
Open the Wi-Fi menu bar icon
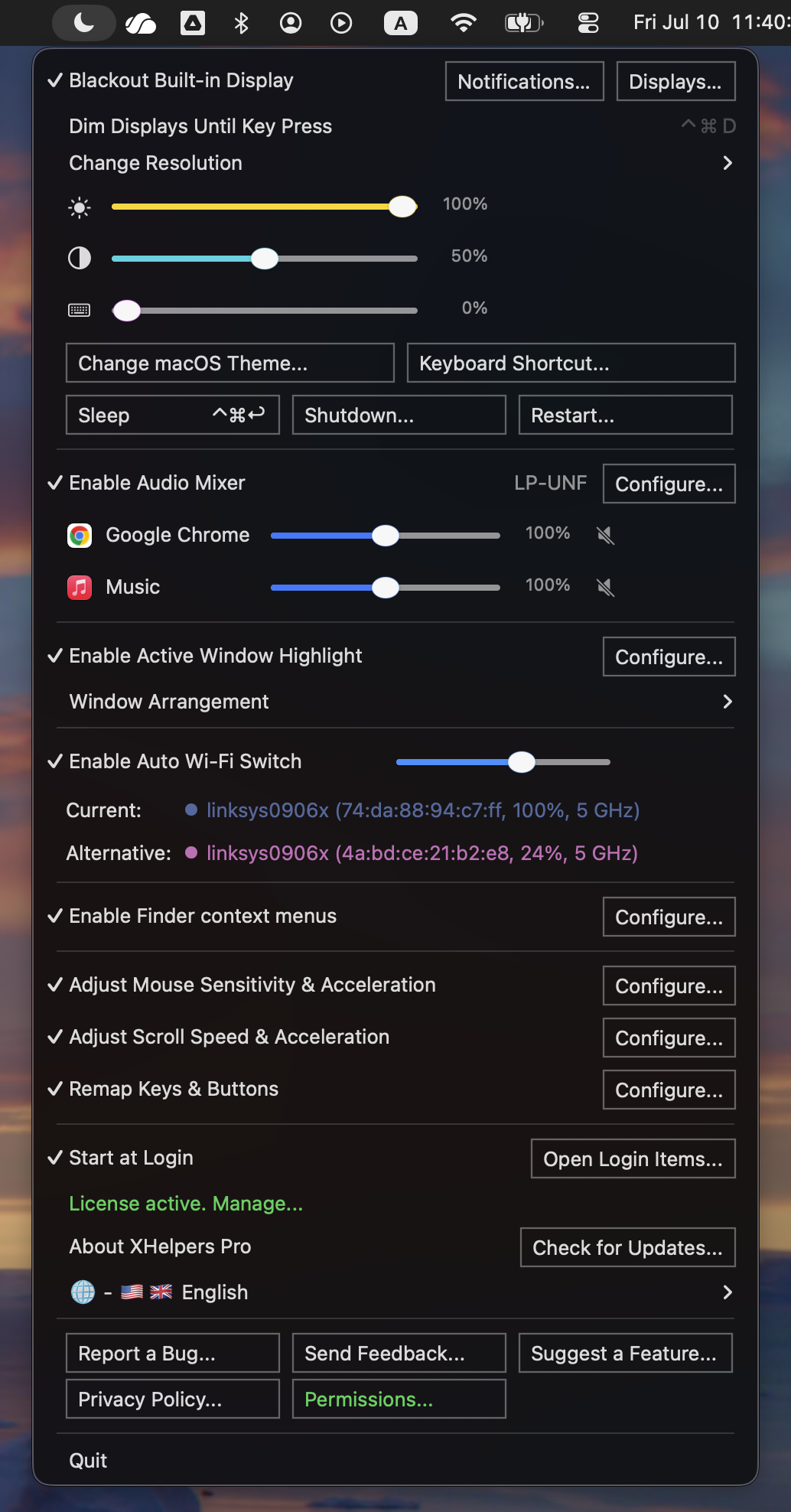[x=463, y=23]
